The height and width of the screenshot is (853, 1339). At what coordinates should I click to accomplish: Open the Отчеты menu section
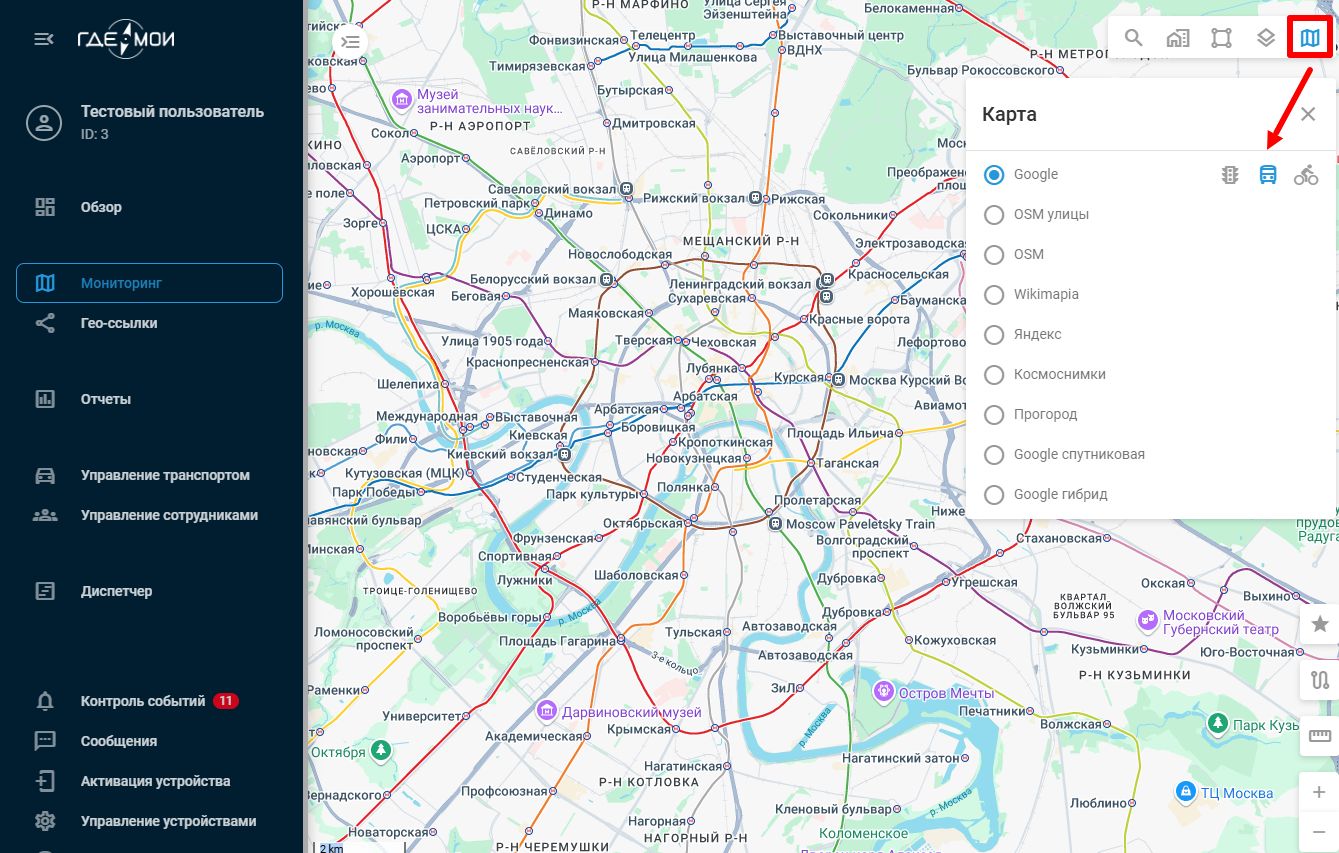[x=106, y=399]
